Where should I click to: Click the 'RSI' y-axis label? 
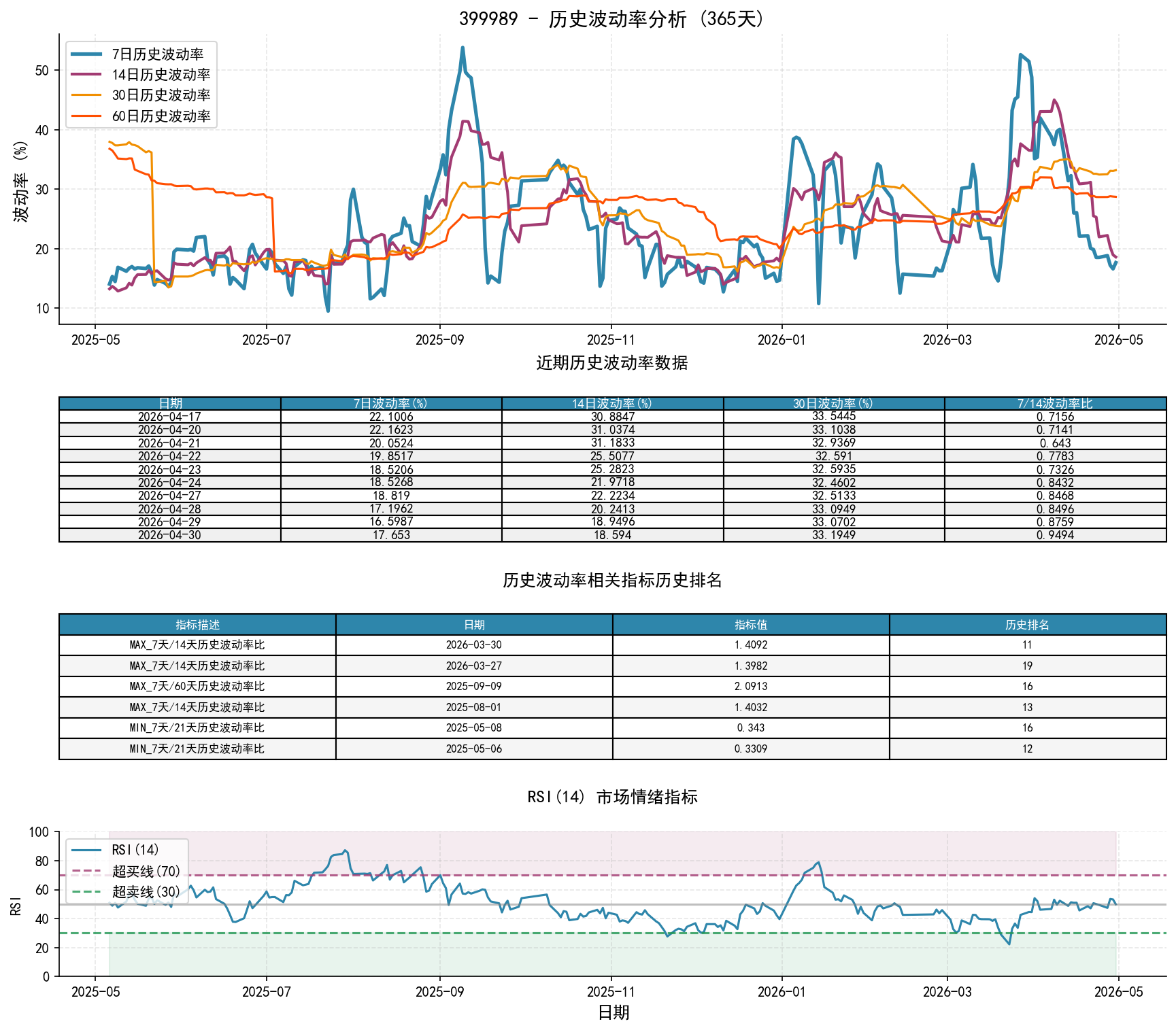click(16, 905)
